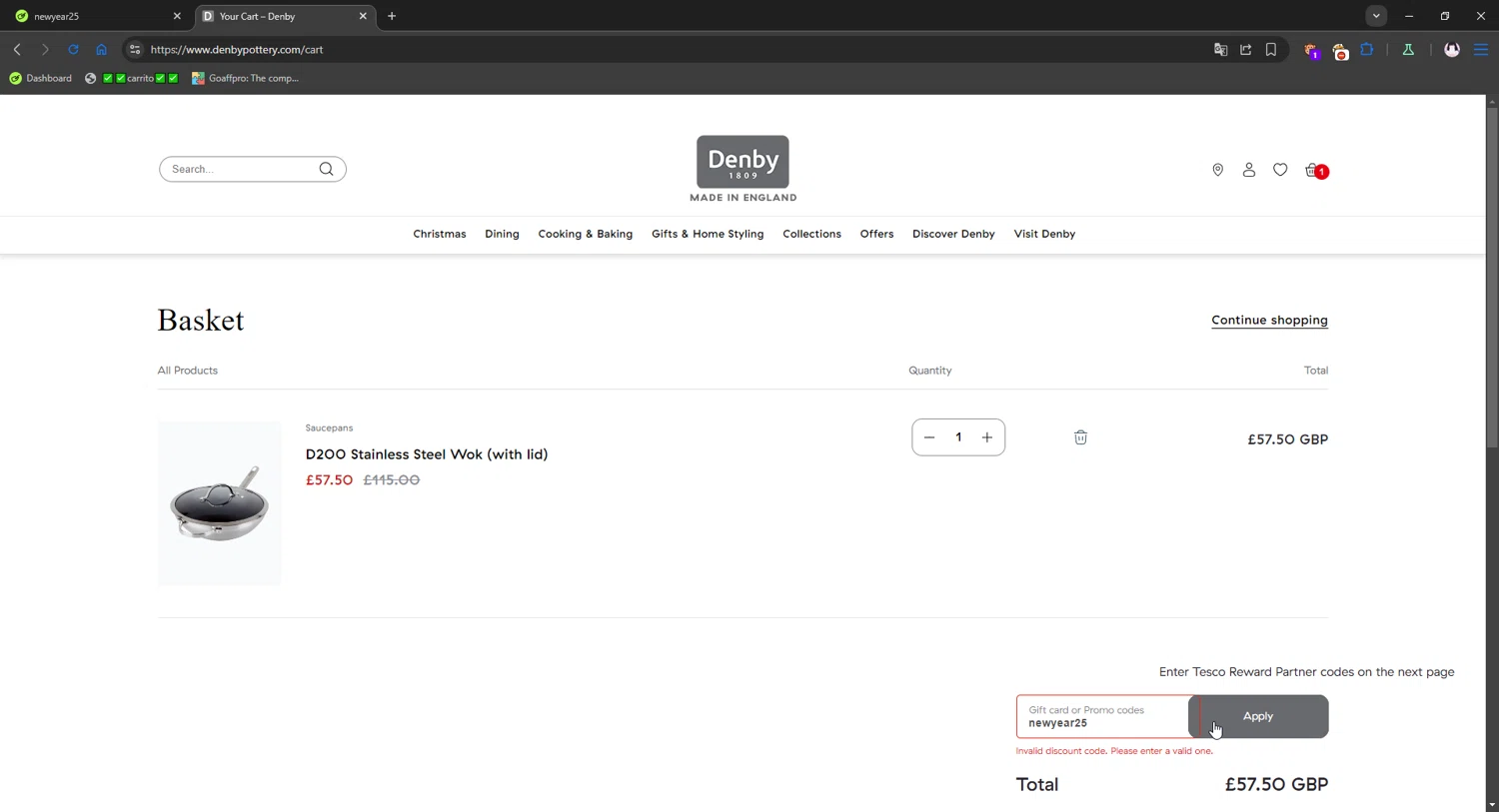Open the Visit Denby menu

tap(1044, 234)
